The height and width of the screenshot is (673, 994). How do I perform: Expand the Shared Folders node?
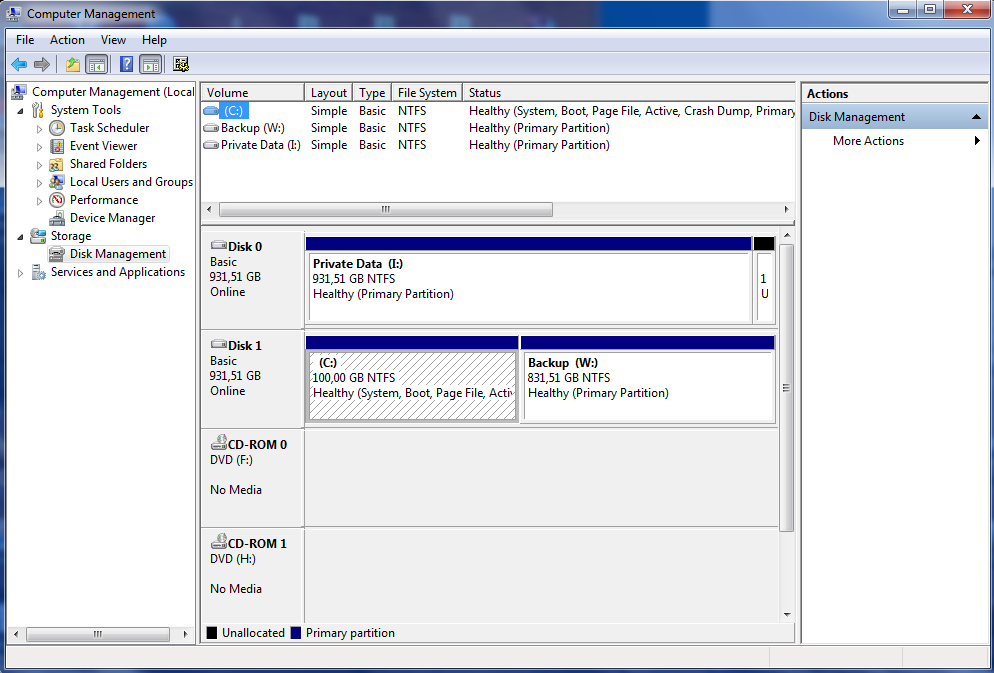pos(39,165)
